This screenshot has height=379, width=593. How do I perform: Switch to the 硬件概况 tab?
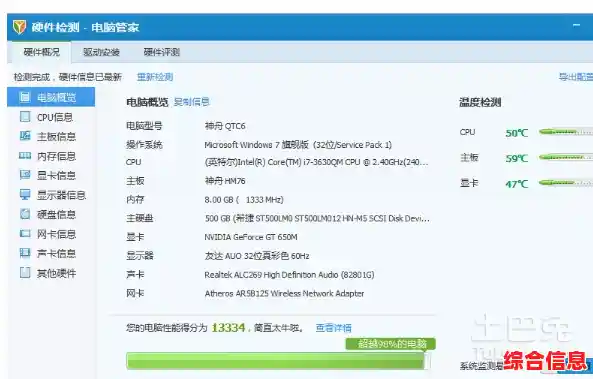click(42, 52)
